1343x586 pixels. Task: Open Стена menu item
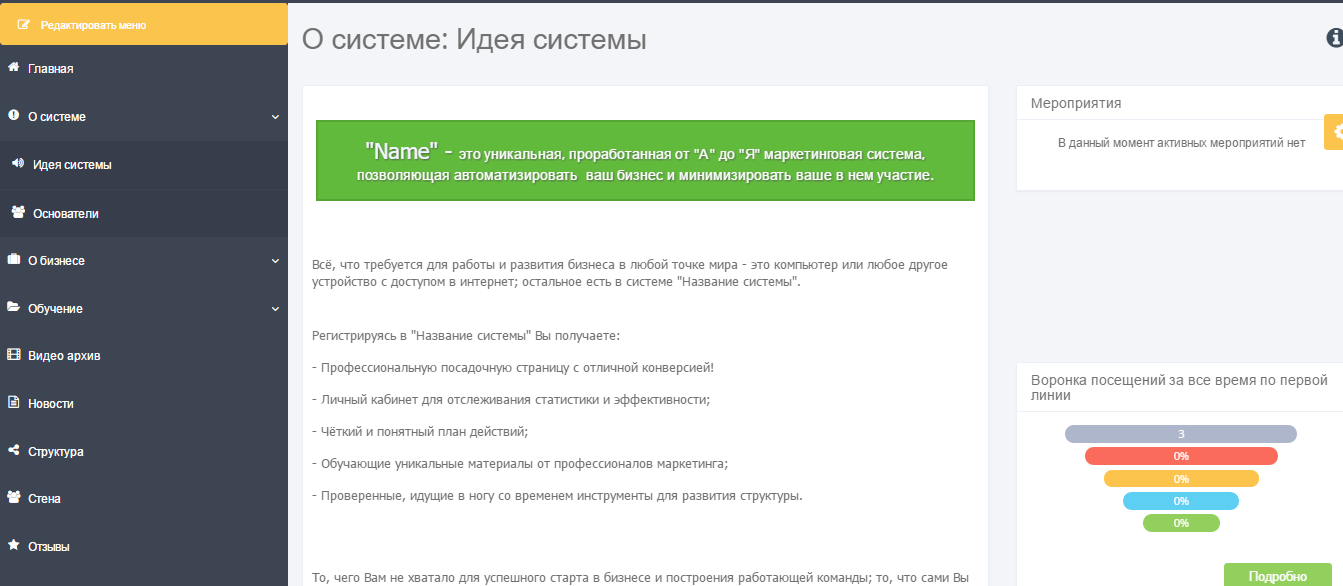[x=144, y=499]
